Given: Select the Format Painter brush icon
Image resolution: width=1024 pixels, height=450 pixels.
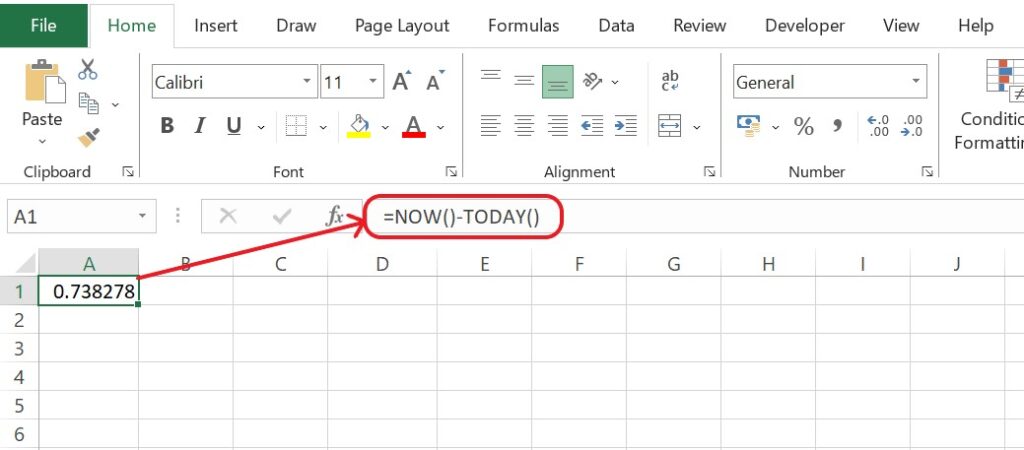Looking at the screenshot, I should pyautogui.click(x=88, y=138).
